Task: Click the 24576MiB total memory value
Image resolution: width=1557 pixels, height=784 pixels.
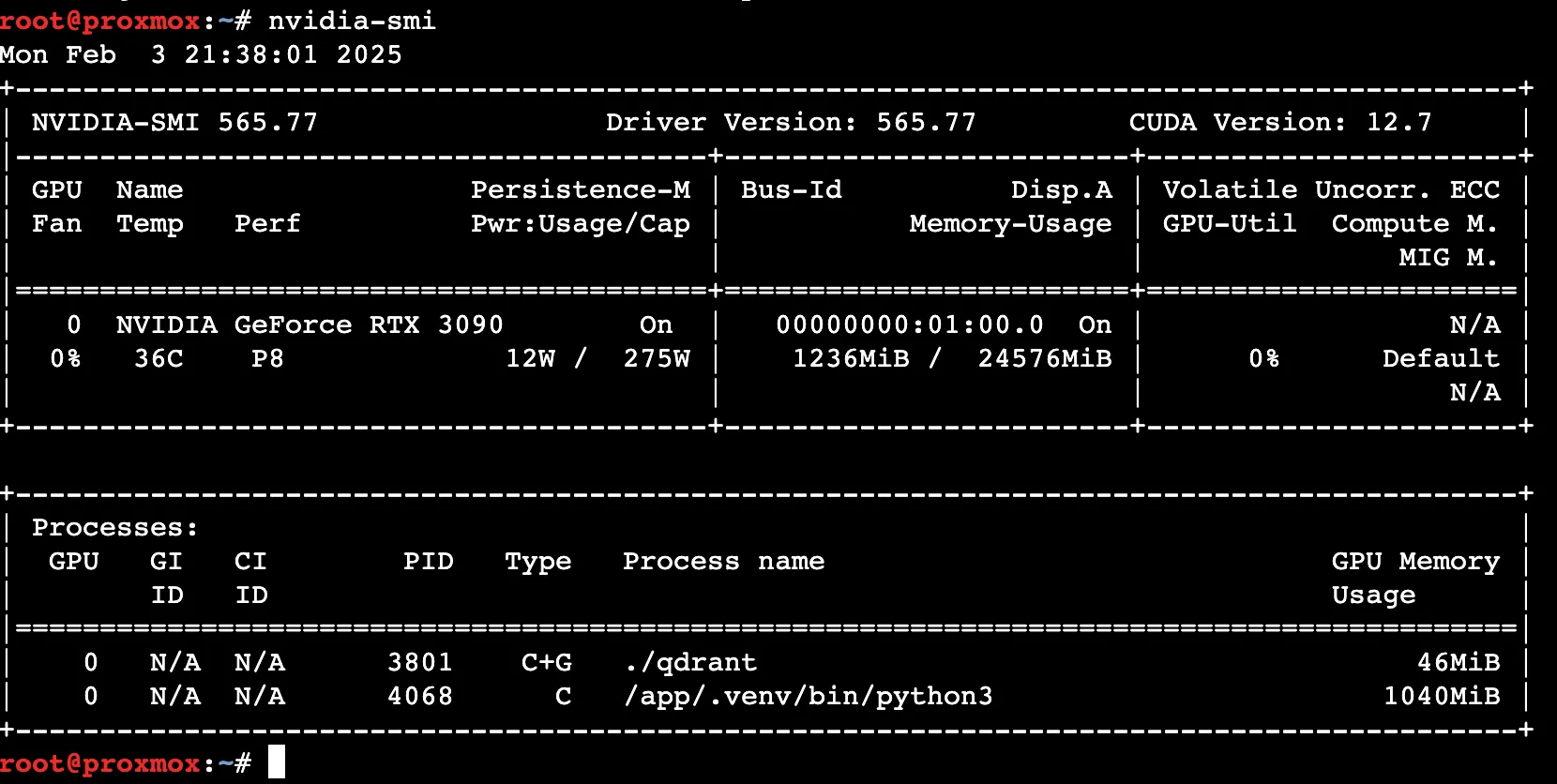Action: pos(1044,358)
